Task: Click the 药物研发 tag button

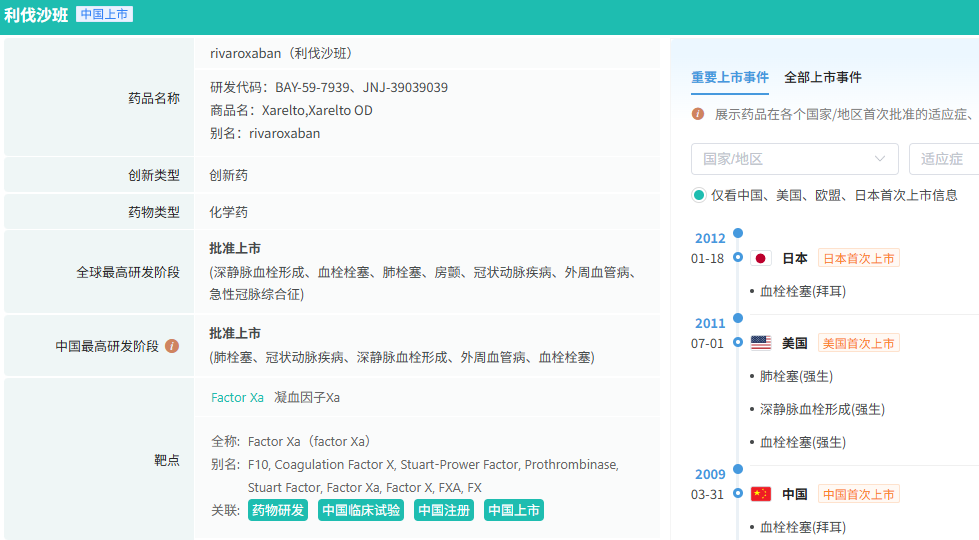Action: tap(278, 510)
